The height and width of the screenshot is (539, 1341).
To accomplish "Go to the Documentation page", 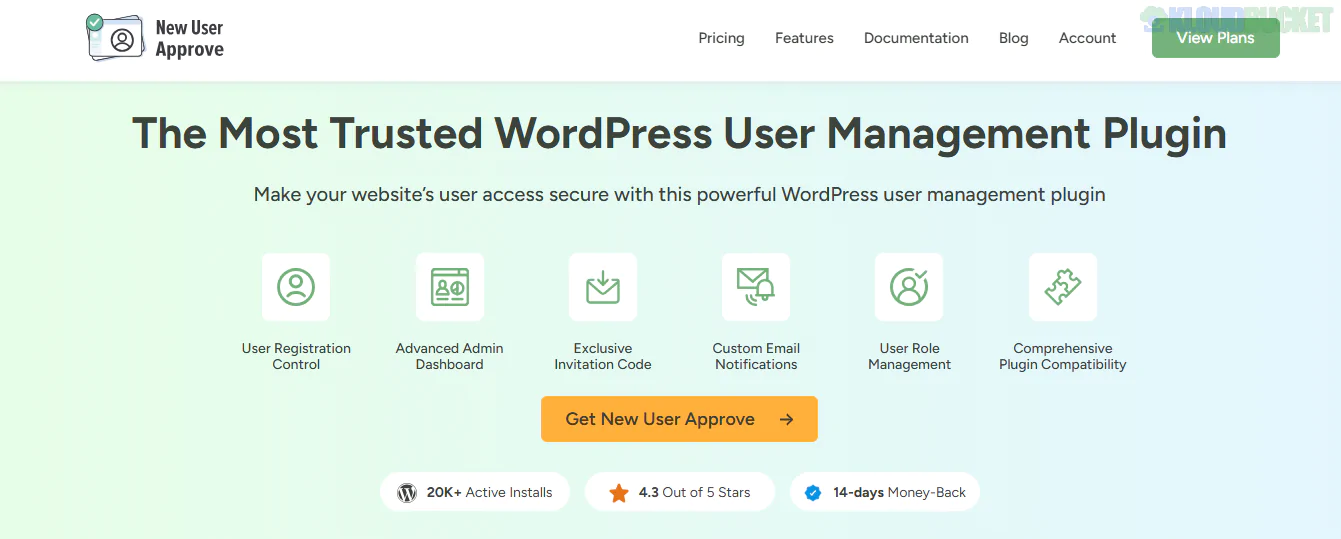I will 916,38.
